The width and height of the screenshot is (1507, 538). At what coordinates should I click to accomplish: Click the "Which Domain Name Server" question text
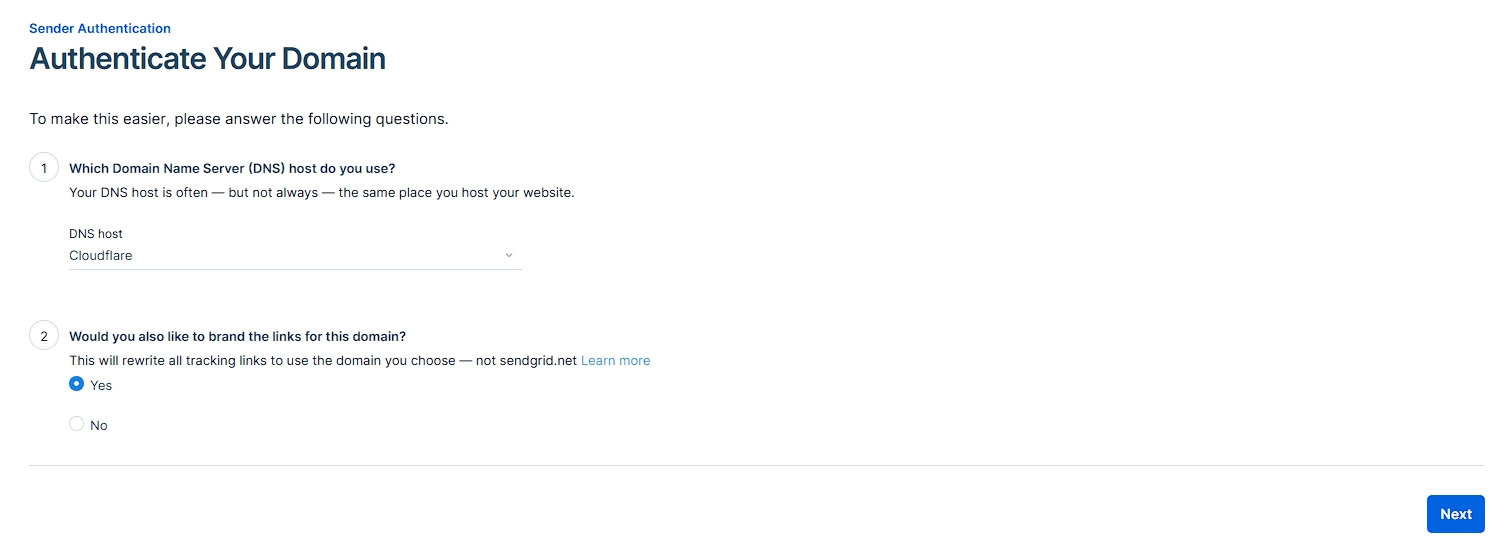click(232, 168)
